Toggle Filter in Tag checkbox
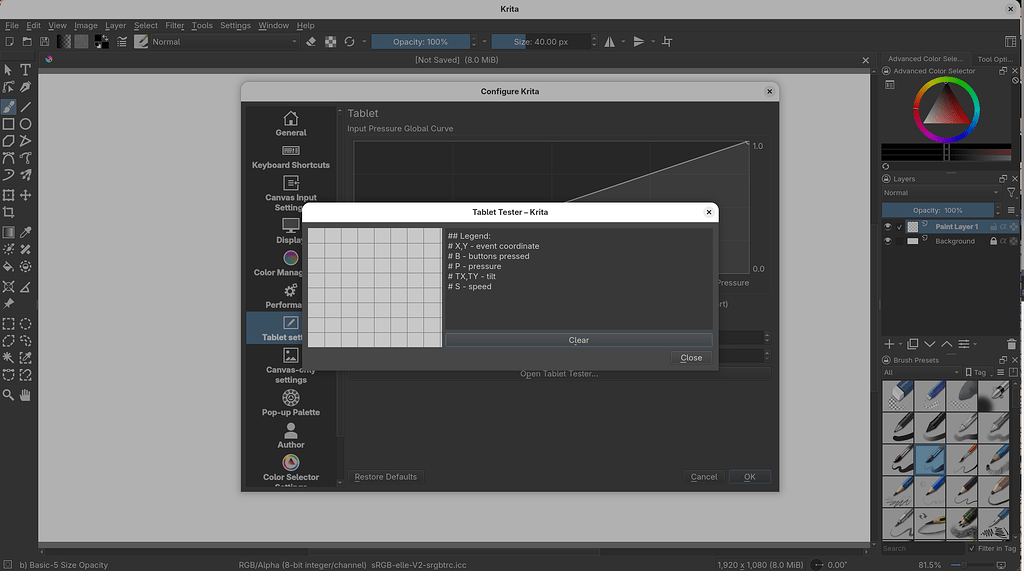Screen dimensions: 1024x571 tap(972, 548)
